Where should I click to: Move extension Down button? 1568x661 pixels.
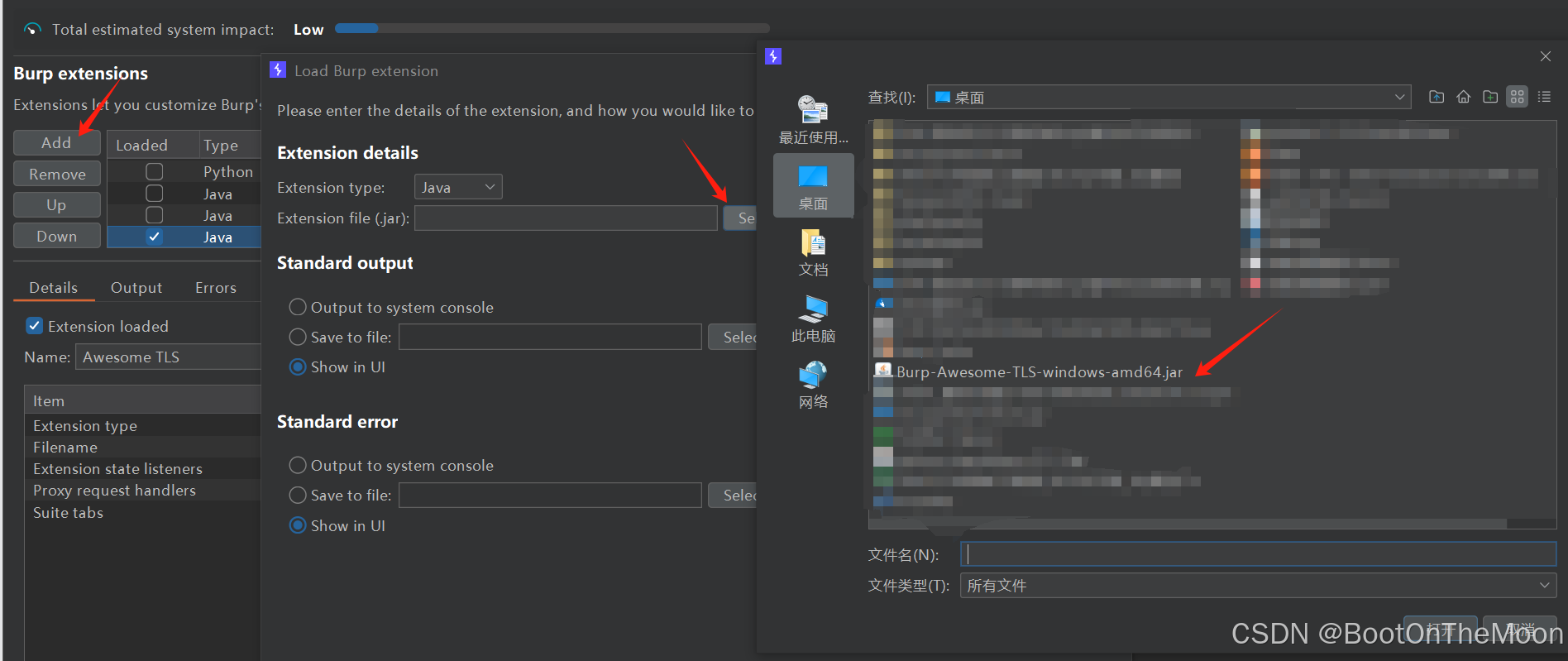56,236
